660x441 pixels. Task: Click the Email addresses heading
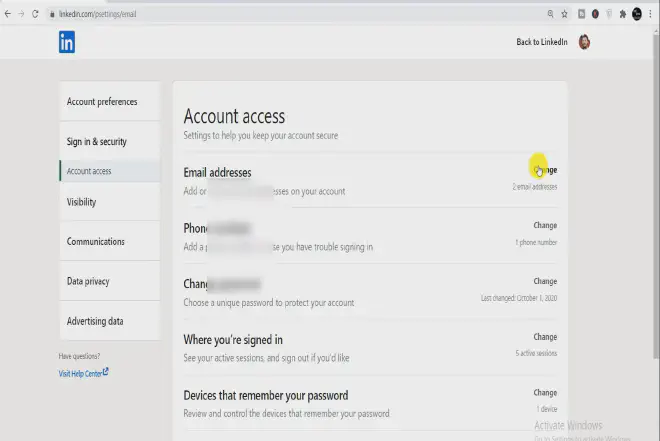(x=217, y=173)
